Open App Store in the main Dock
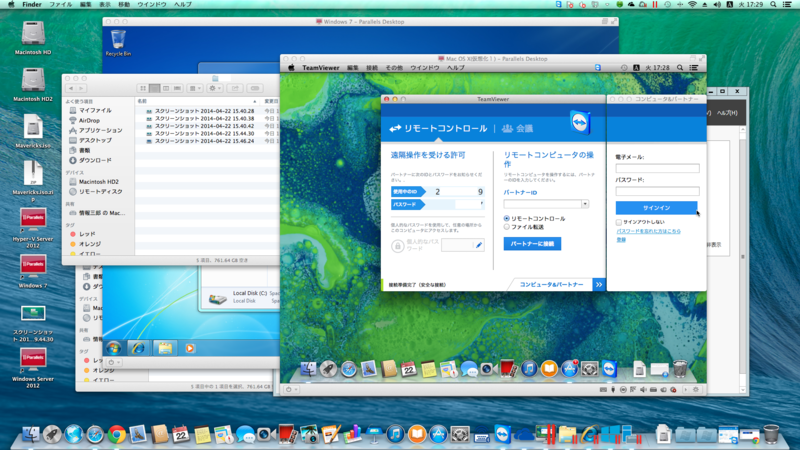The height and width of the screenshot is (450, 800). click(438, 435)
